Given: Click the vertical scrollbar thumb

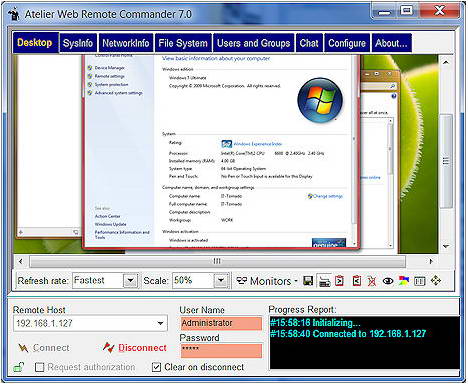Looking at the screenshot, I should (x=446, y=161).
